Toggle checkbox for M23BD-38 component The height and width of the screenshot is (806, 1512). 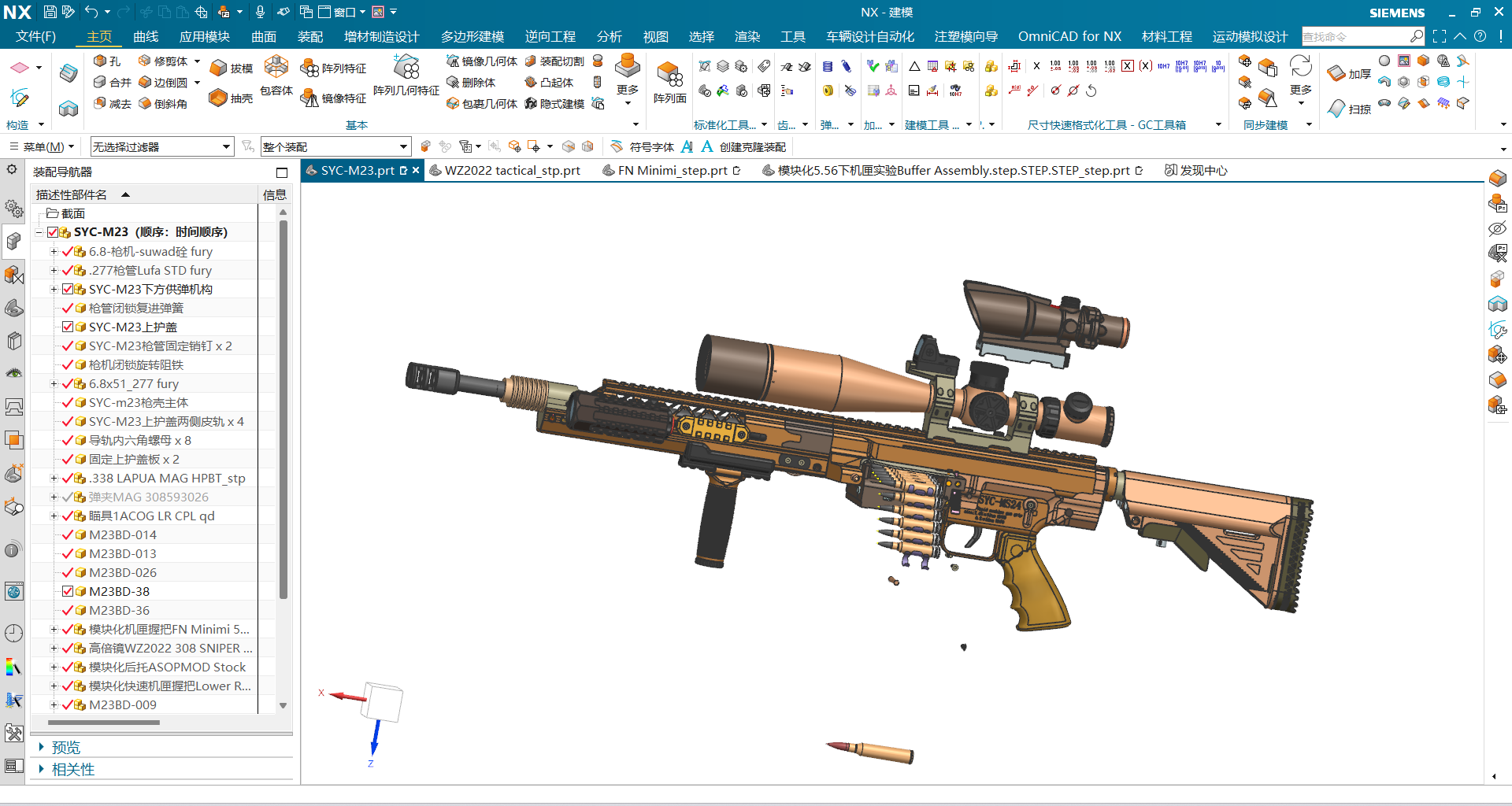(68, 591)
